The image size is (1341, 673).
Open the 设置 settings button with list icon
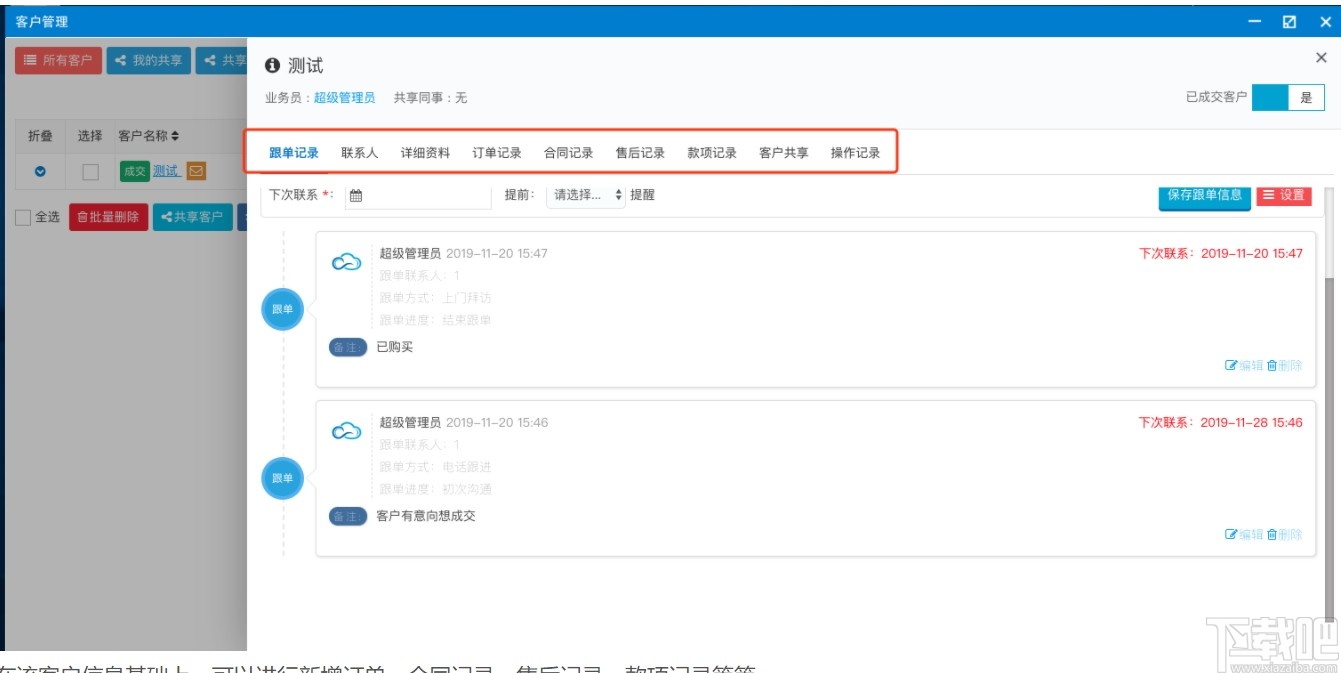(1285, 198)
